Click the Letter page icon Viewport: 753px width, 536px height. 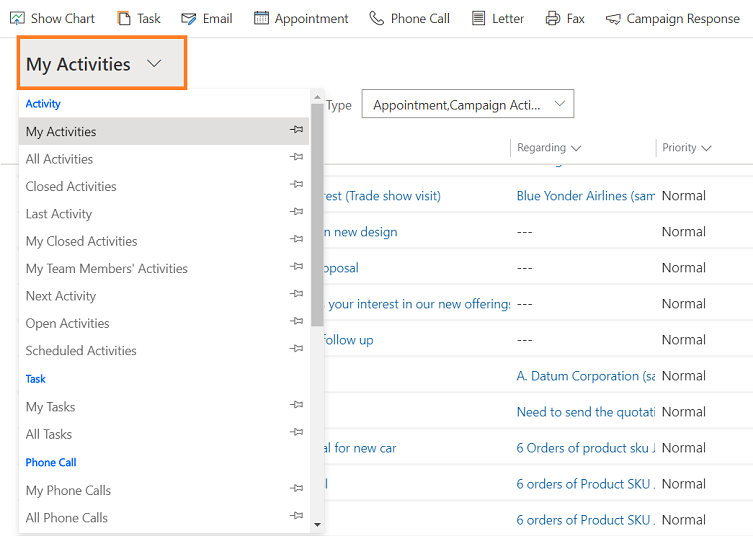pyautogui.click(x=478, y=18)
